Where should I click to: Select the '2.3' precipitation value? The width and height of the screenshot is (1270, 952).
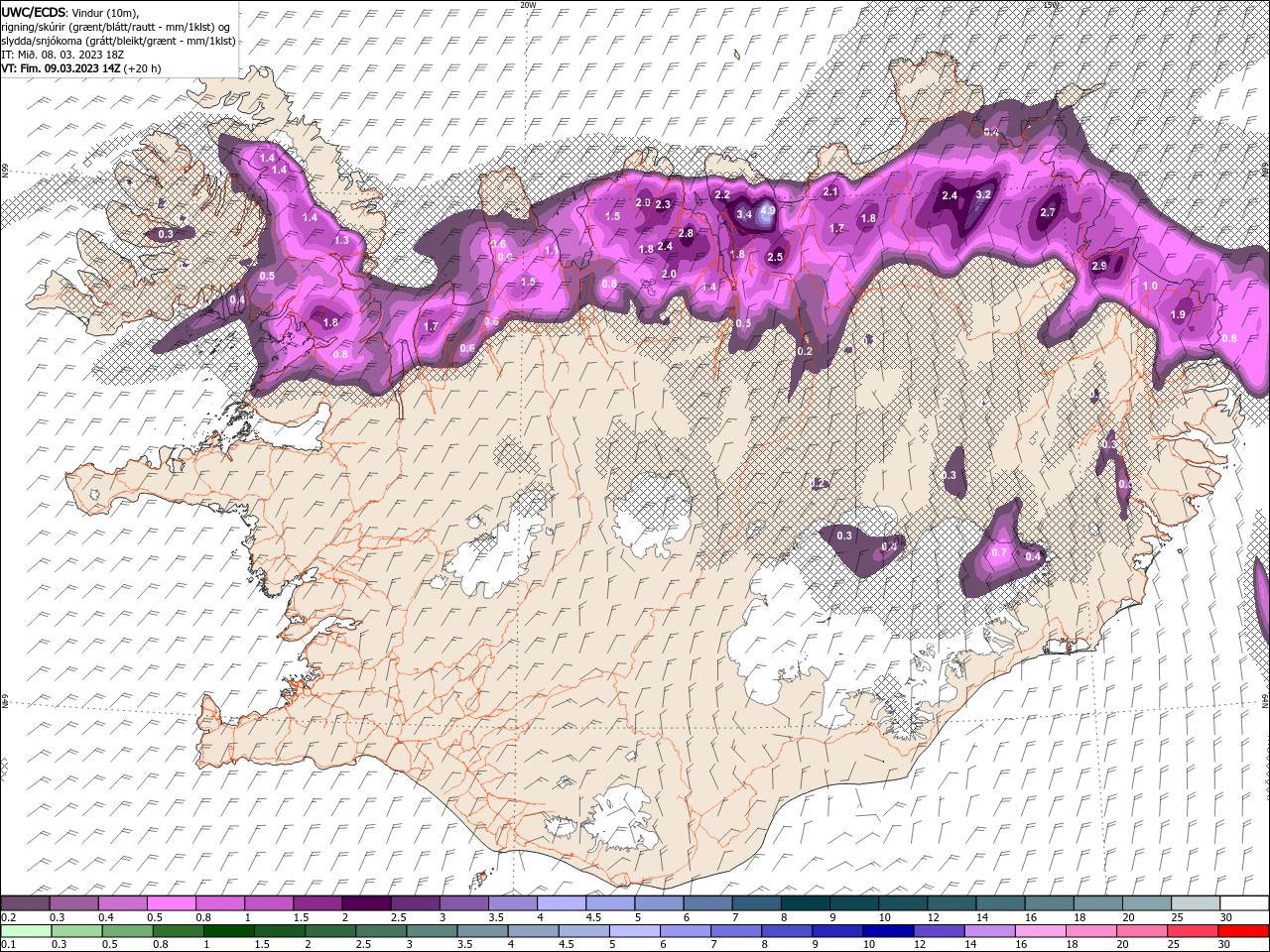(x=663, y=204)
